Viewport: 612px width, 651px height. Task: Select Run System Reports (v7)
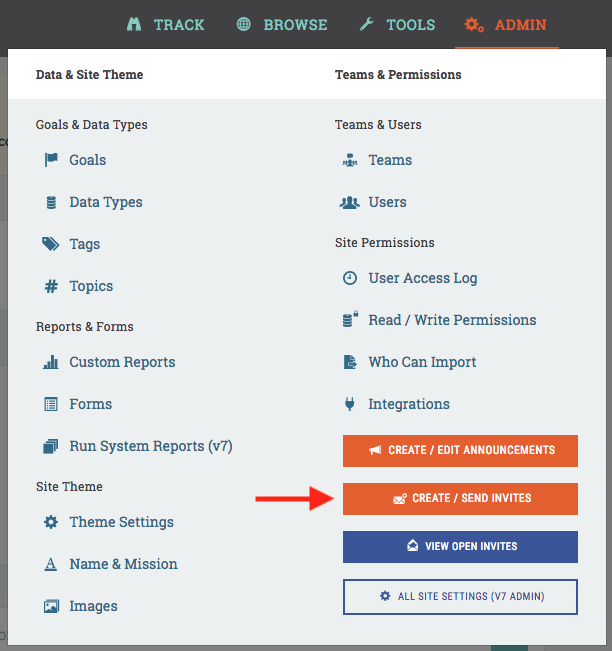[150, 446]
